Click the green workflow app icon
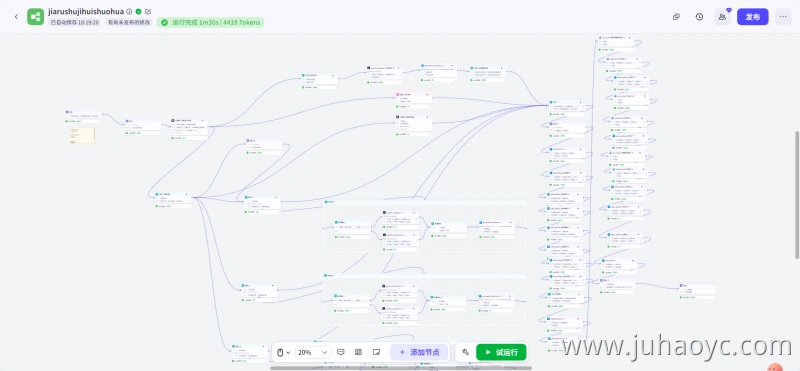The width and height of the screenshot is (800, 371). pos(35,17)
